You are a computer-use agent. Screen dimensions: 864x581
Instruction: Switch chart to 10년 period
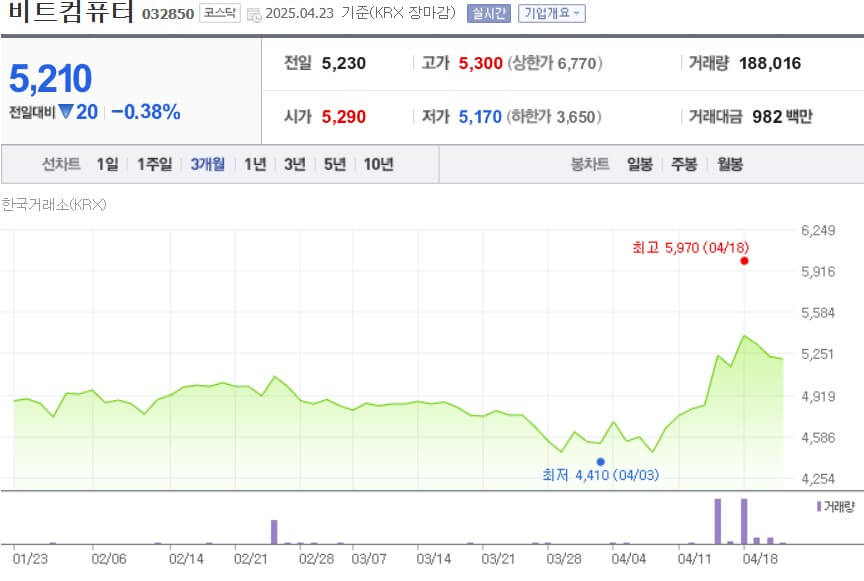click(x=379, y=164)
